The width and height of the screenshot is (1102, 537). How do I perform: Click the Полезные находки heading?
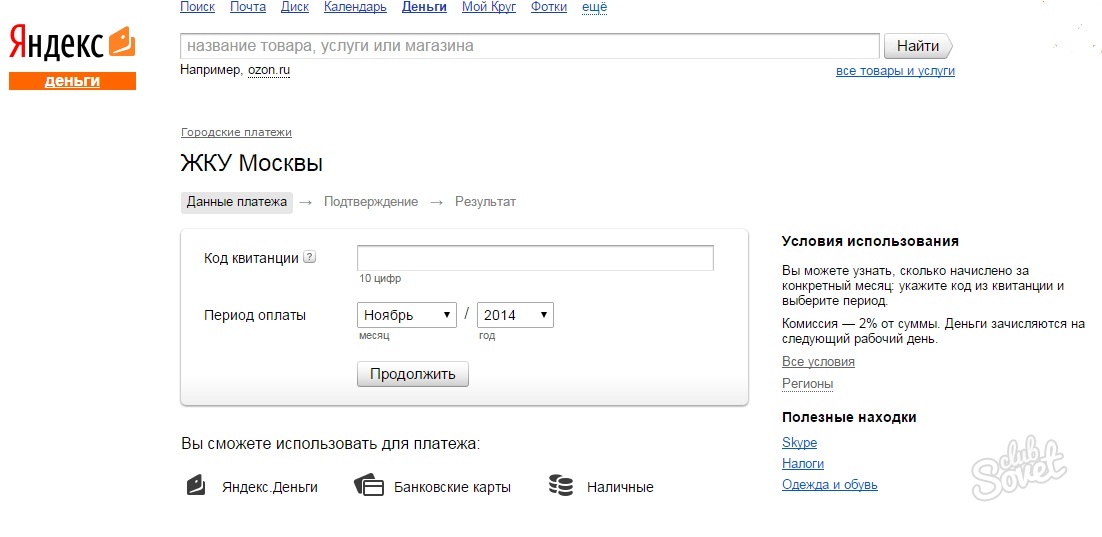pos(849,417)
